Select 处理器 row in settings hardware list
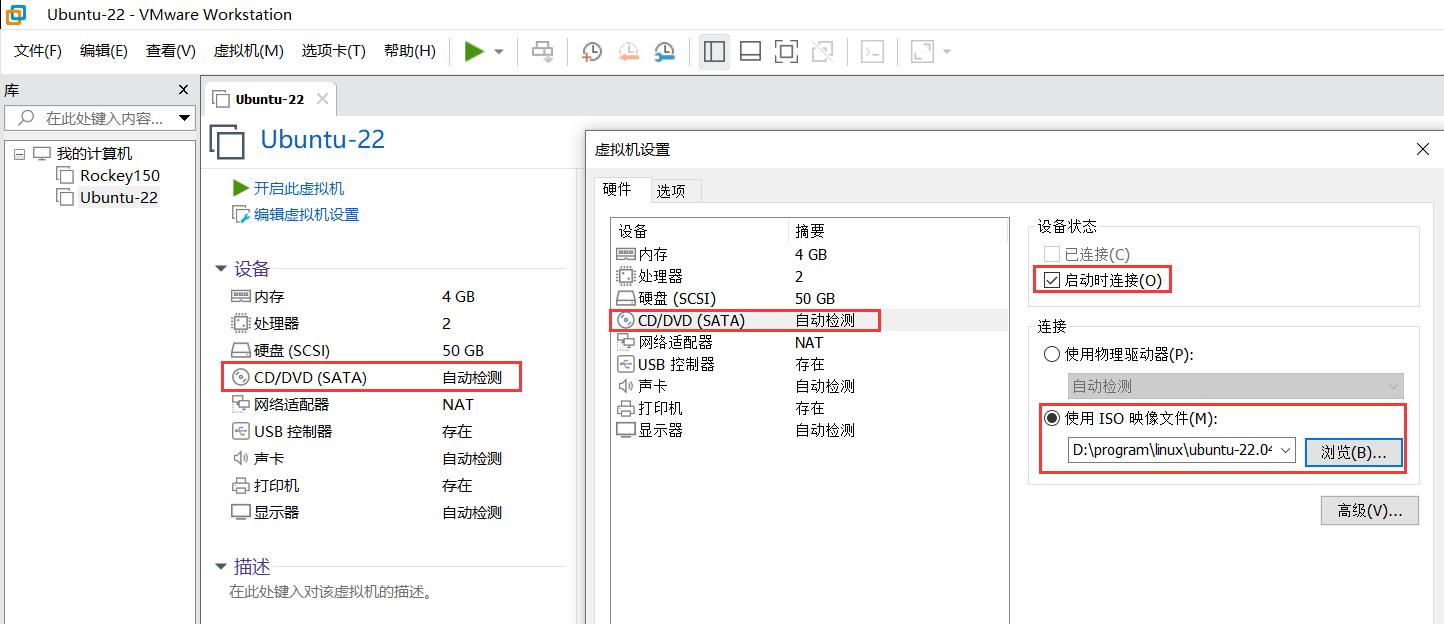Screen dimensions: 1444x624 [x=809, y=276]
